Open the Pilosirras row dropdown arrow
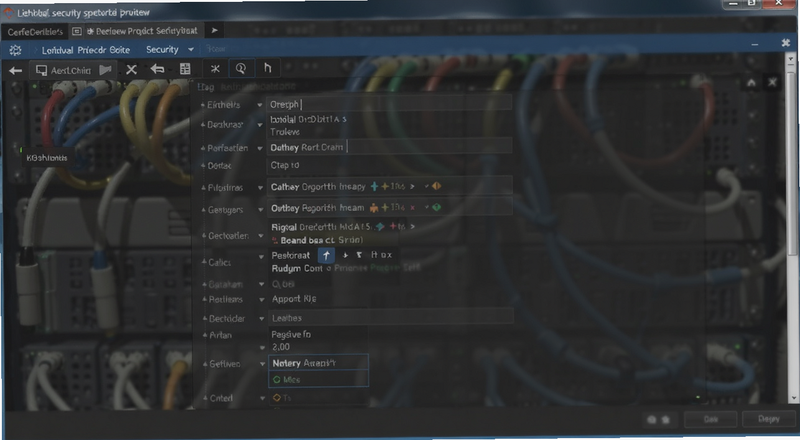Image resolution: width=800 pixels, height=440 pixels. tap(260, 188)
